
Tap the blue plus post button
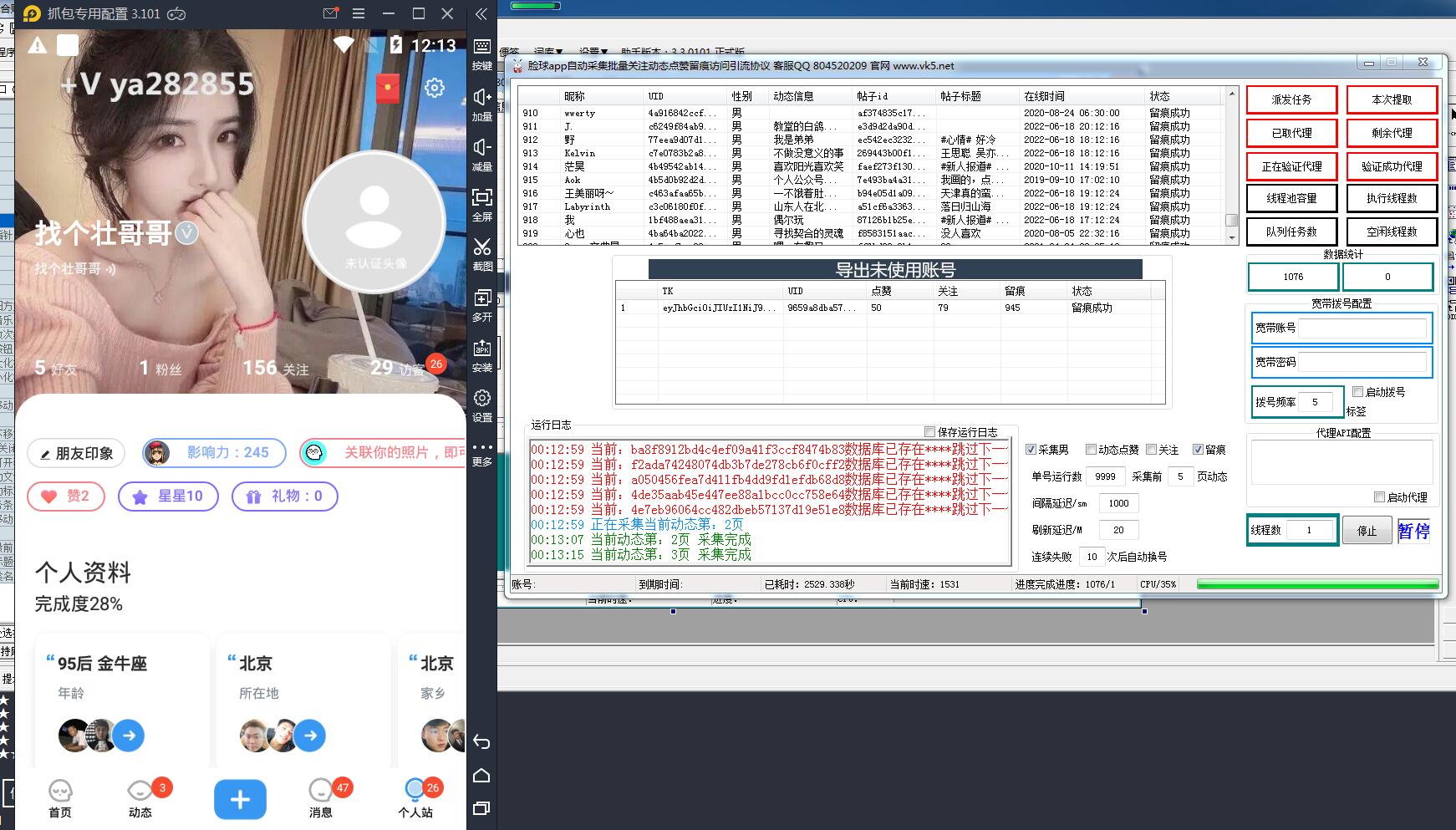pyautogui.click(x=240, y=800)
